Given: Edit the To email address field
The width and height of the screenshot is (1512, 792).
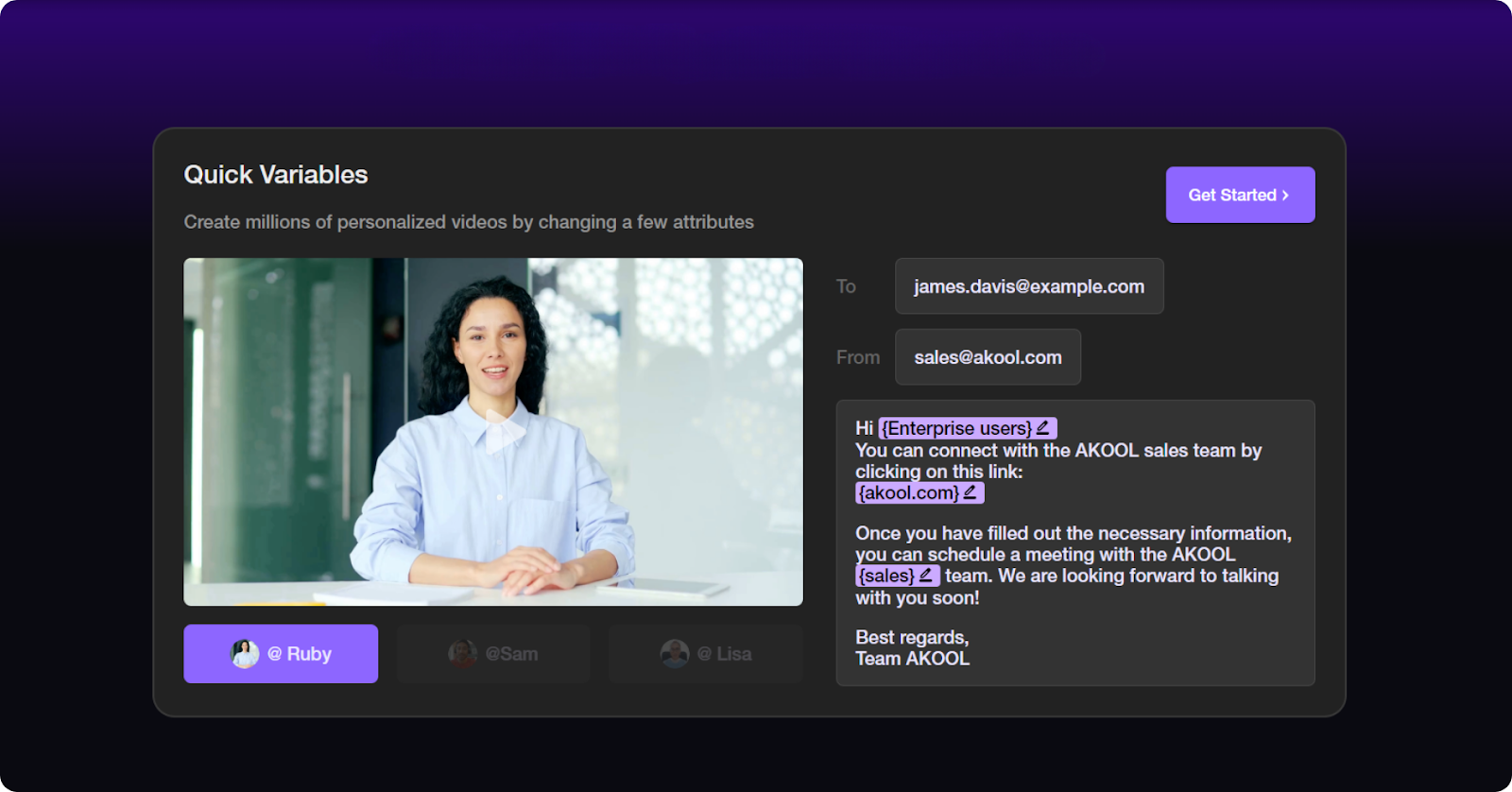Looking at the screenshot, I should click(1029, 286).
